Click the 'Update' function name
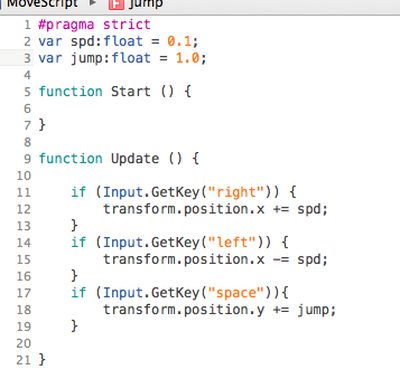 coord(135,159)
